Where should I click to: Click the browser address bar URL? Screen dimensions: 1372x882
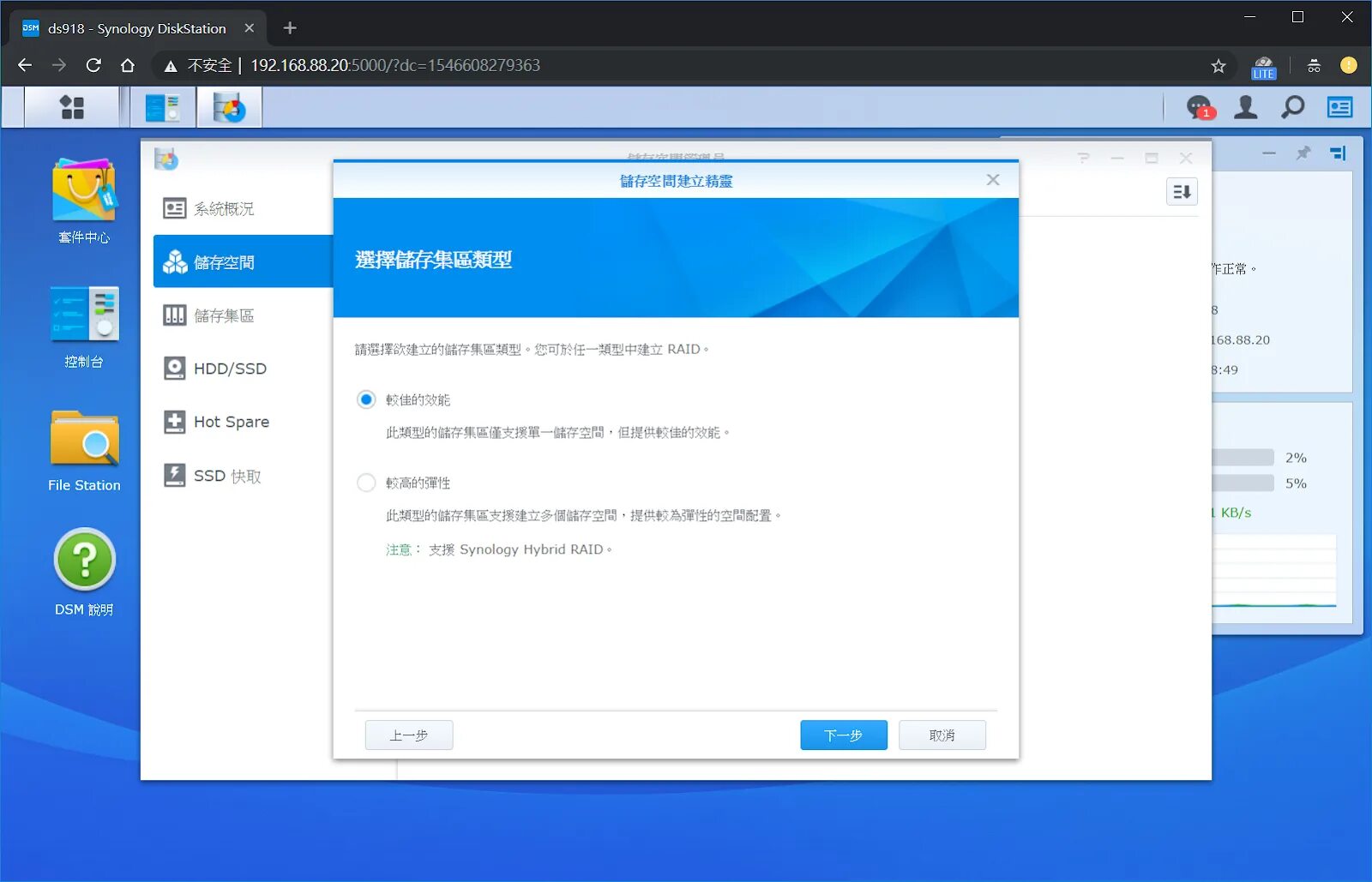[395, 65]
